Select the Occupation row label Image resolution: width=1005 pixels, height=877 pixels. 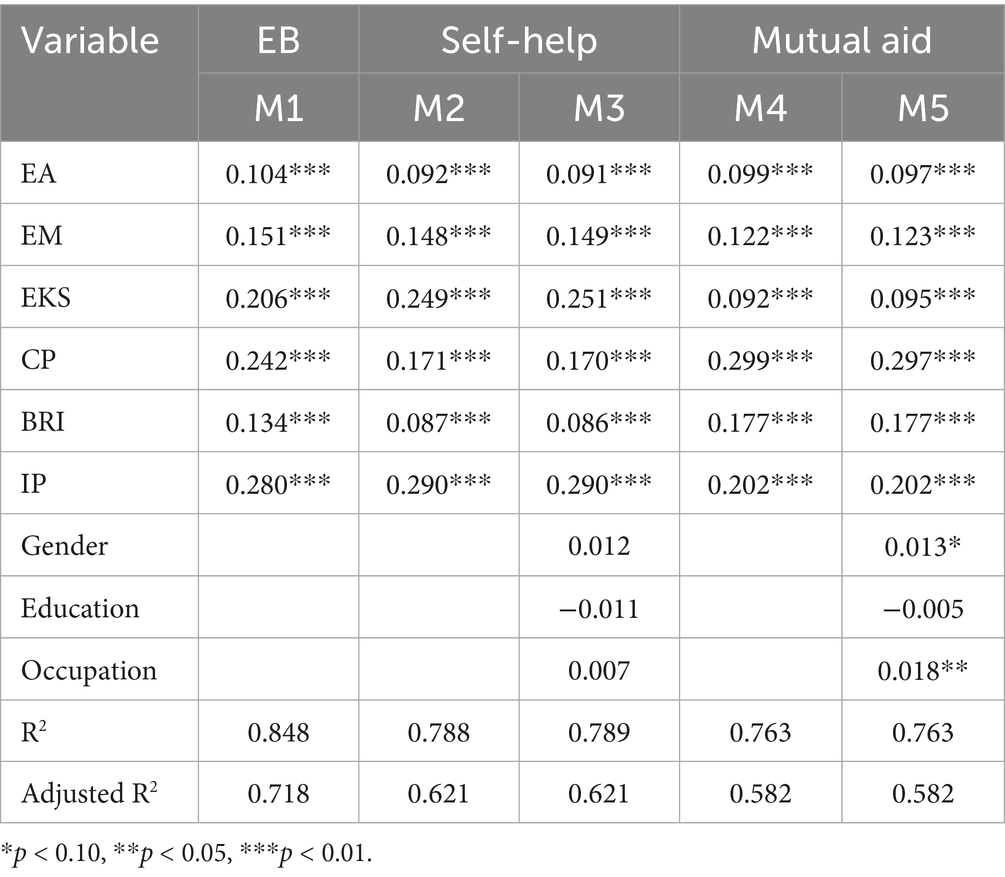(x=89, y=671)
